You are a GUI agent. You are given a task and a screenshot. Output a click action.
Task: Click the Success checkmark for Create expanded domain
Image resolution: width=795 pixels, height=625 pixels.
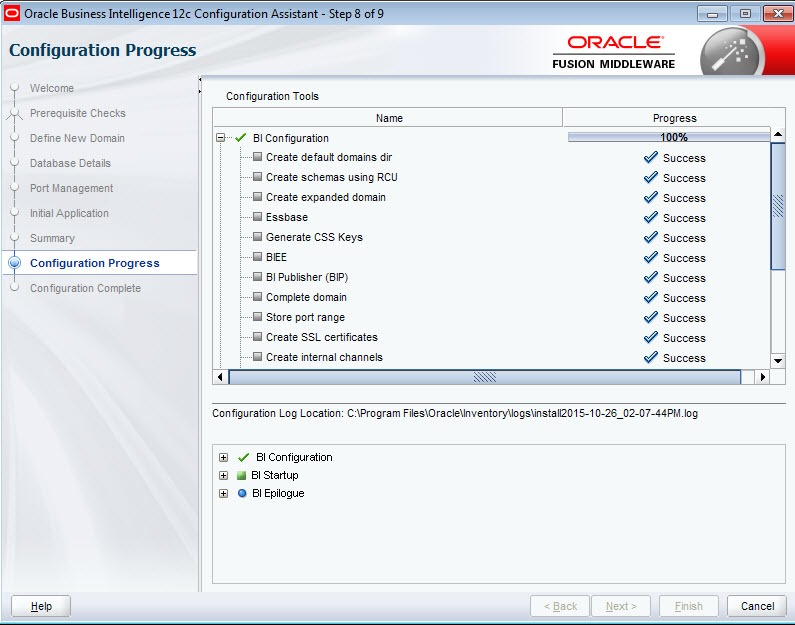pos(651,198)
